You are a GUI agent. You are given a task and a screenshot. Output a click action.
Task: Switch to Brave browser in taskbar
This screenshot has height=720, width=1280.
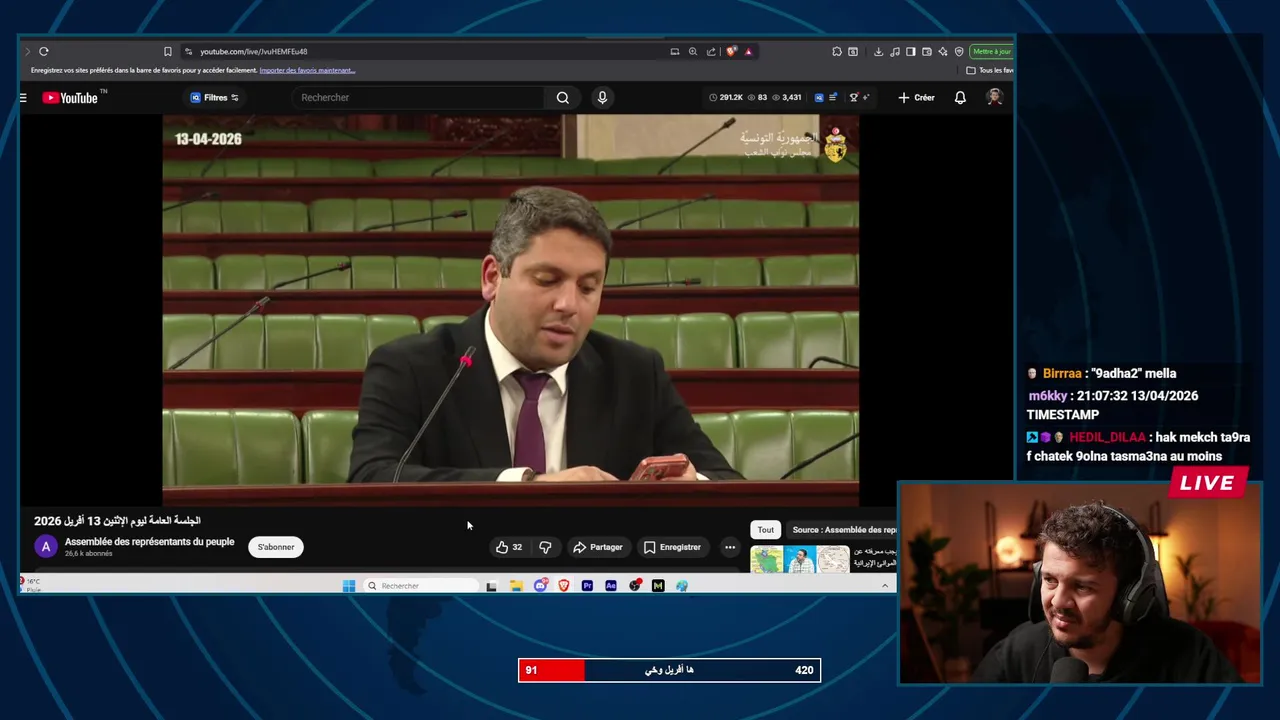tap(564, 586)
